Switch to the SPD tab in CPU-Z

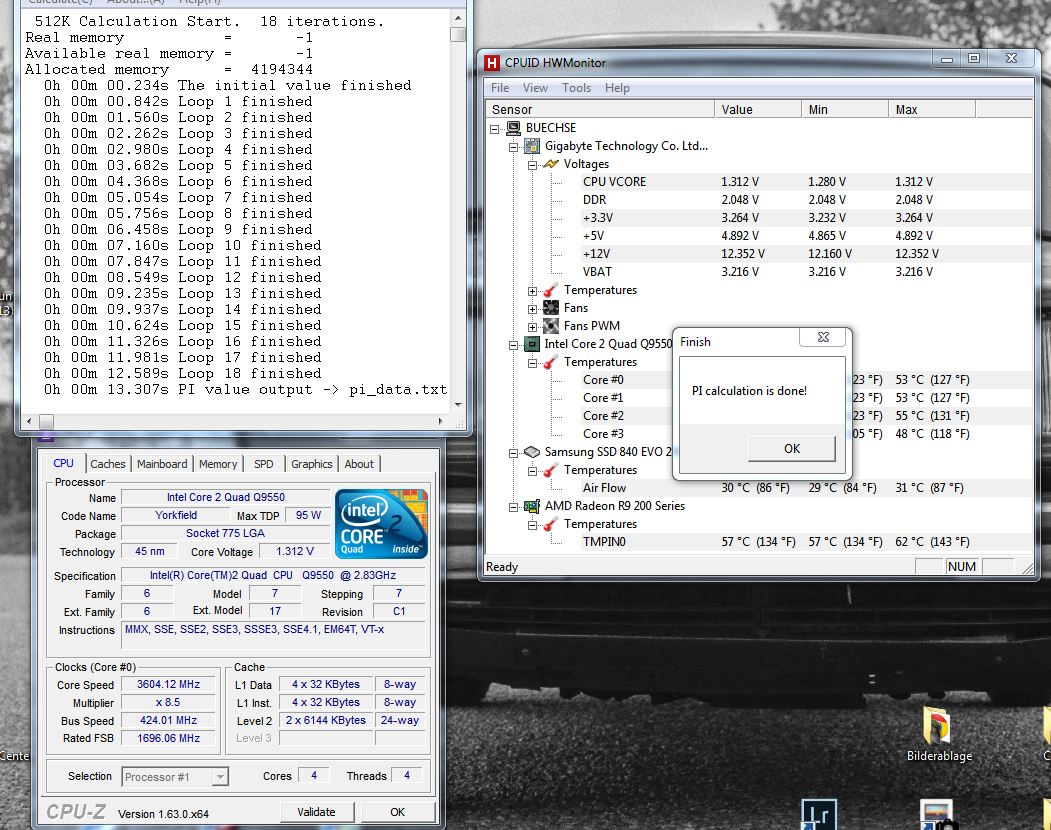[x=263, y=464]
